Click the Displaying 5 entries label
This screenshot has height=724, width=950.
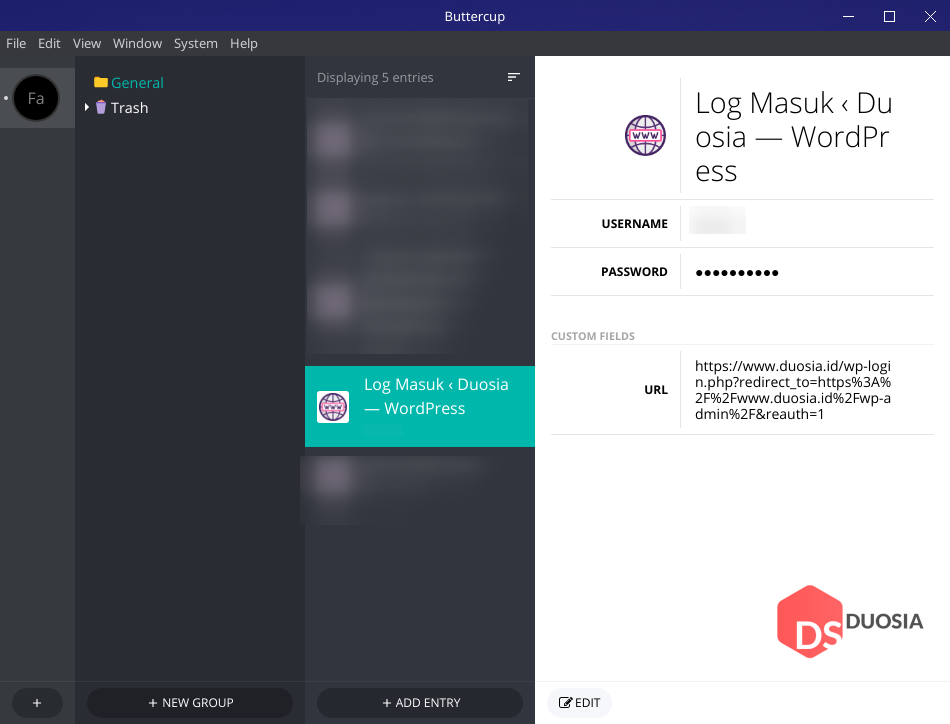[x=375, y=78]
